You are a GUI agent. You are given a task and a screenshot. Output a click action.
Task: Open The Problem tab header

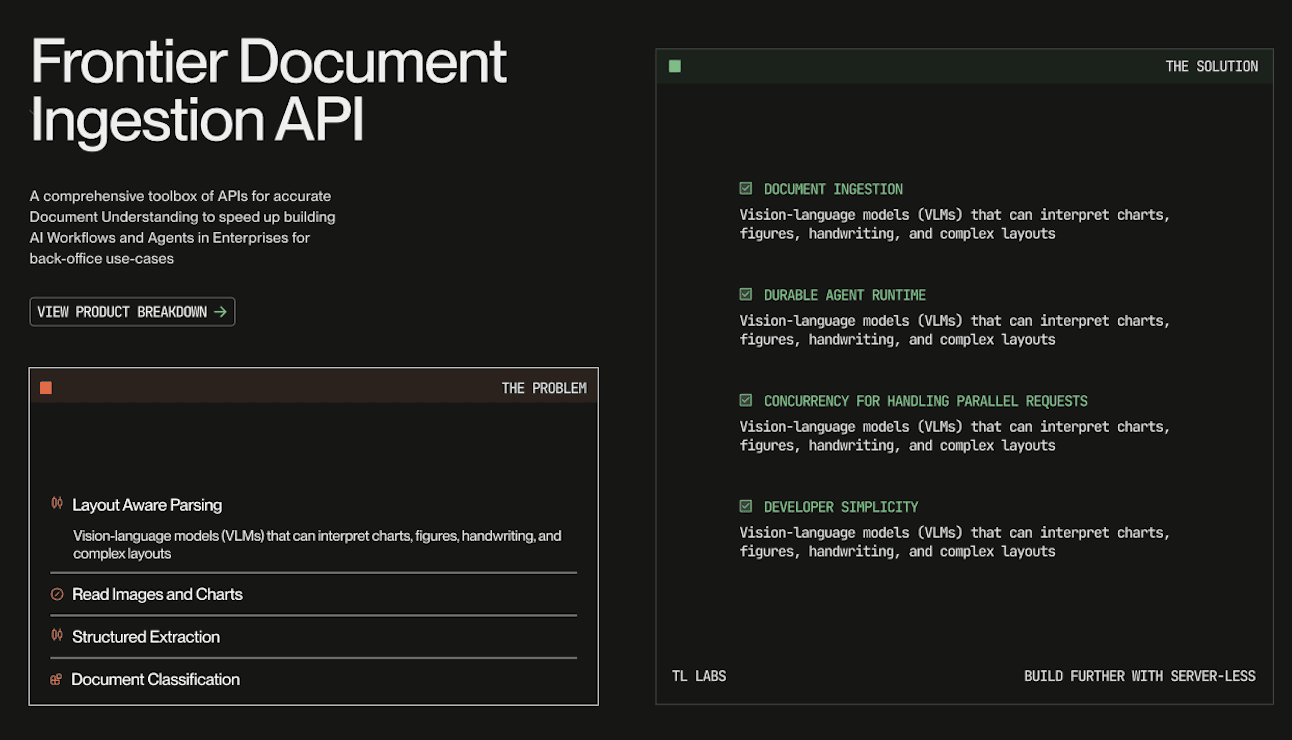pos(544,387)
